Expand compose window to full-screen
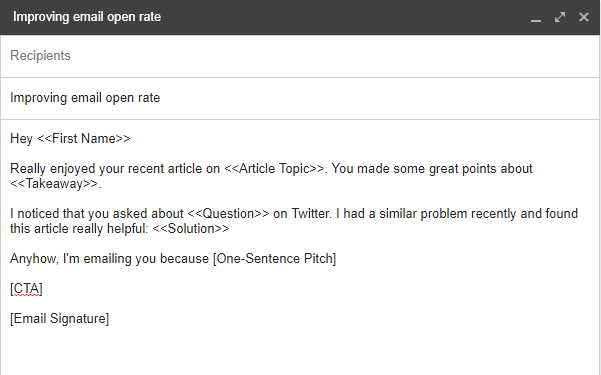601x375 pixels. tap(560, 17)
